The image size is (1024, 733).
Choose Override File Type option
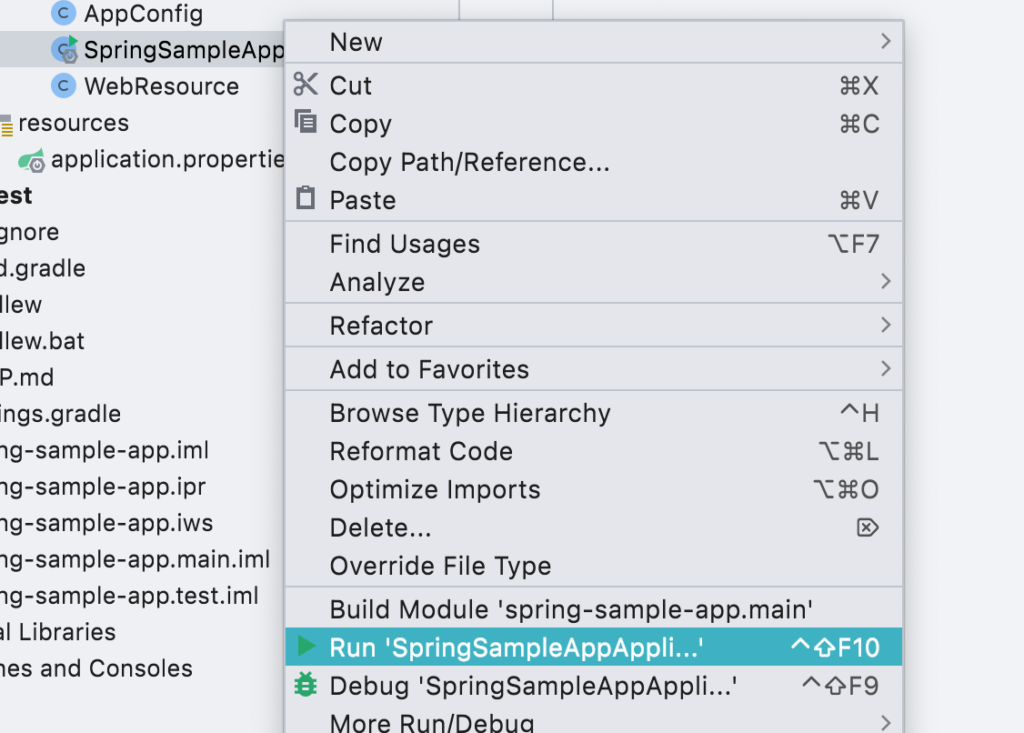click(x=440, y=566)
